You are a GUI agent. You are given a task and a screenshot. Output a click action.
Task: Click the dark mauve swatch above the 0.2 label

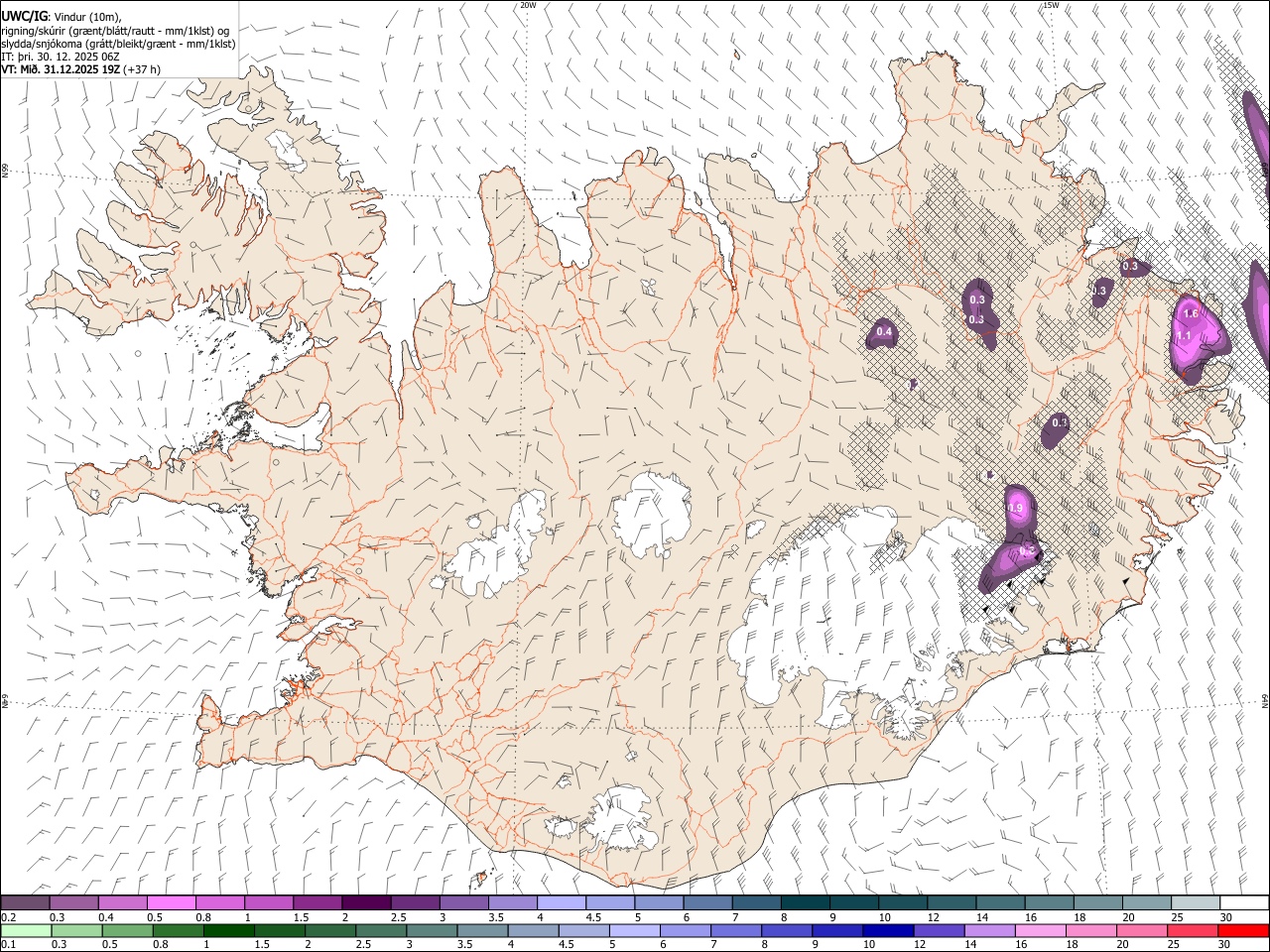point(25,903)
